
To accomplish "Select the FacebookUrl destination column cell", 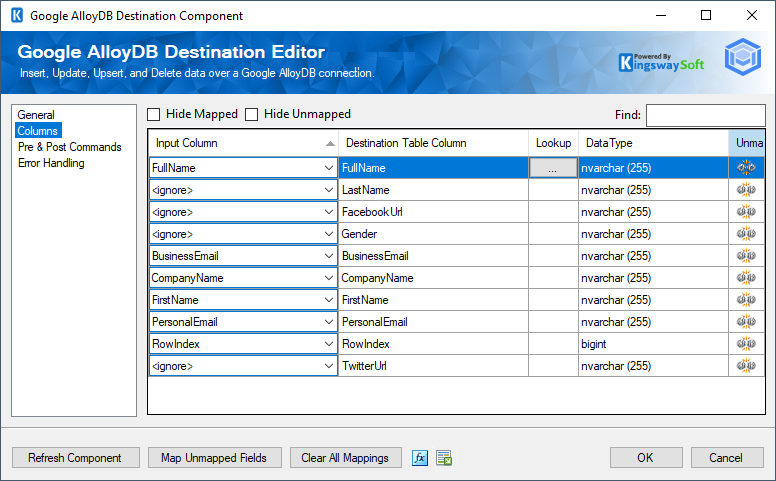I will point(433,212).
